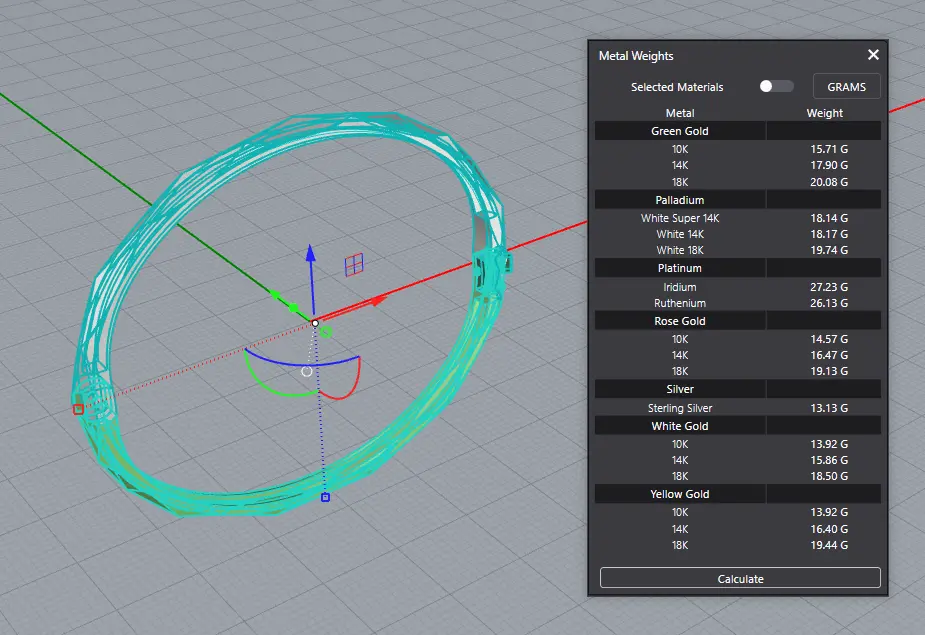
Task: Click the Metal column header
Action: pos(680,113)
